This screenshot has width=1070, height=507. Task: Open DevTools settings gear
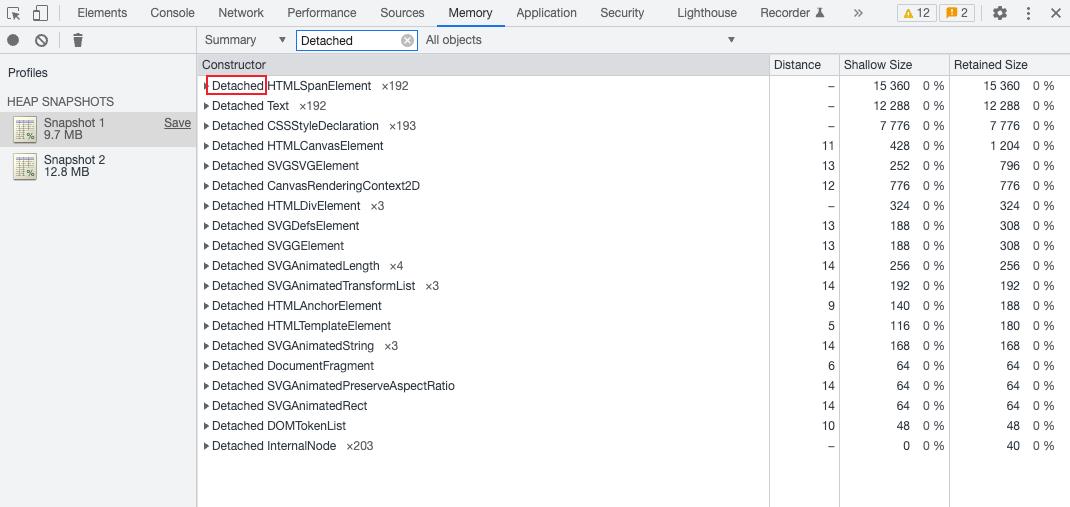point(1000,13)
